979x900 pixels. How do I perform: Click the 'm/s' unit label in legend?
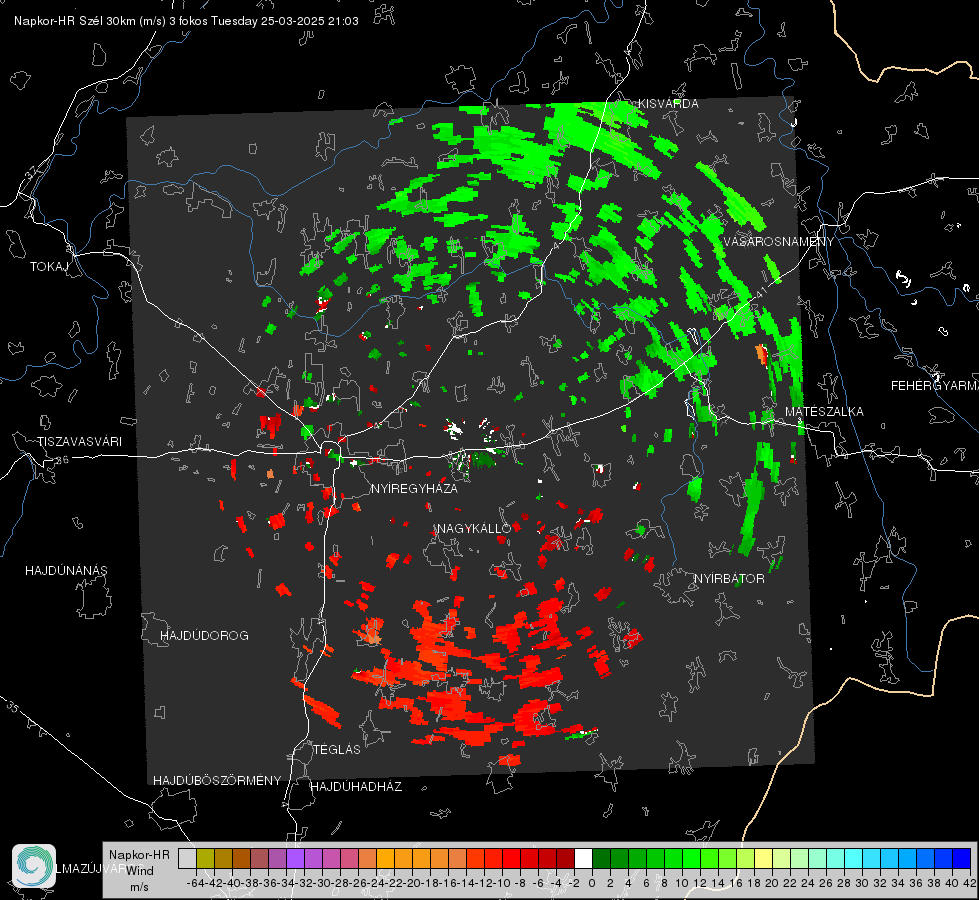point(139,887)
